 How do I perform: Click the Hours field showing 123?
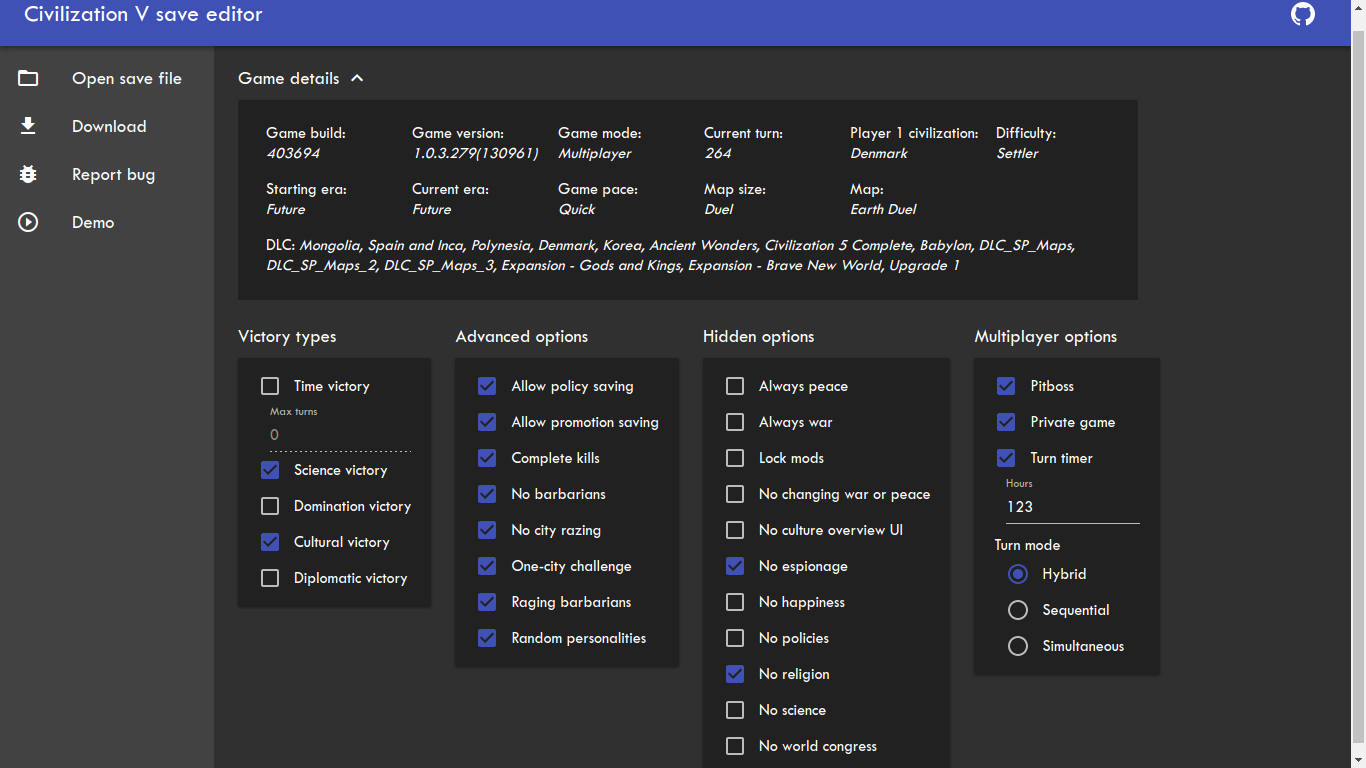pyautogui.click(x=1072, y=507)
